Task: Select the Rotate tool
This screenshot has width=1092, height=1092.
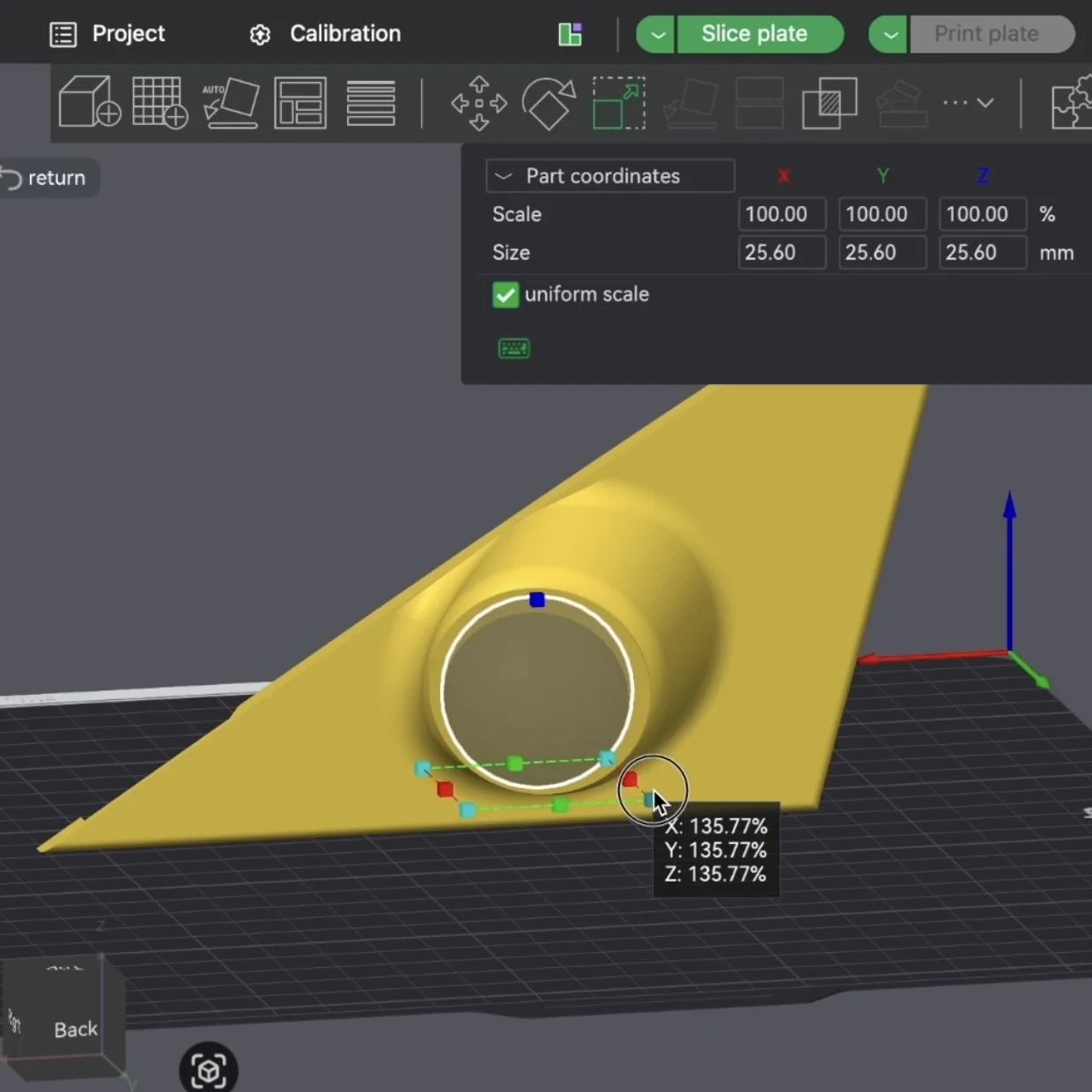Action: pyautogui.click(x=549, y=103)
